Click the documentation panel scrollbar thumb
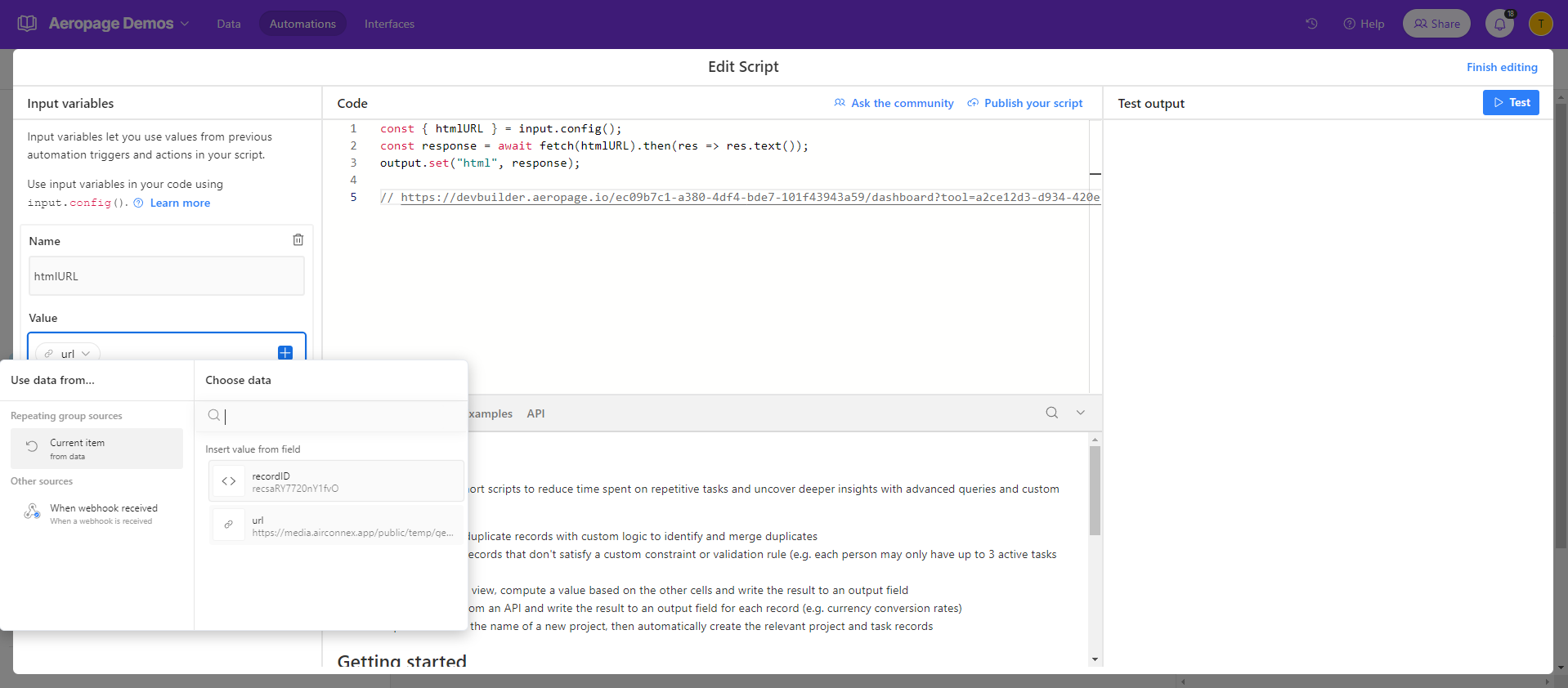This screenshot has height=688, width=1568. (x=1095, y=490)
